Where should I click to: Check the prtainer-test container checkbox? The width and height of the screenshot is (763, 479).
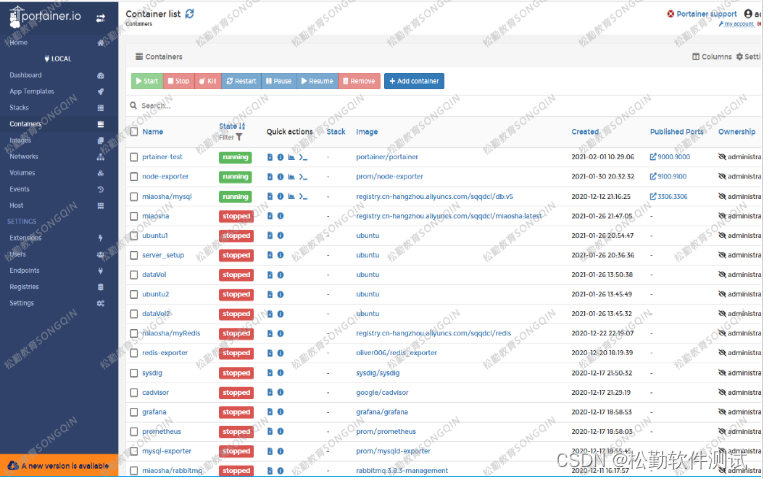tap(134, 157)
